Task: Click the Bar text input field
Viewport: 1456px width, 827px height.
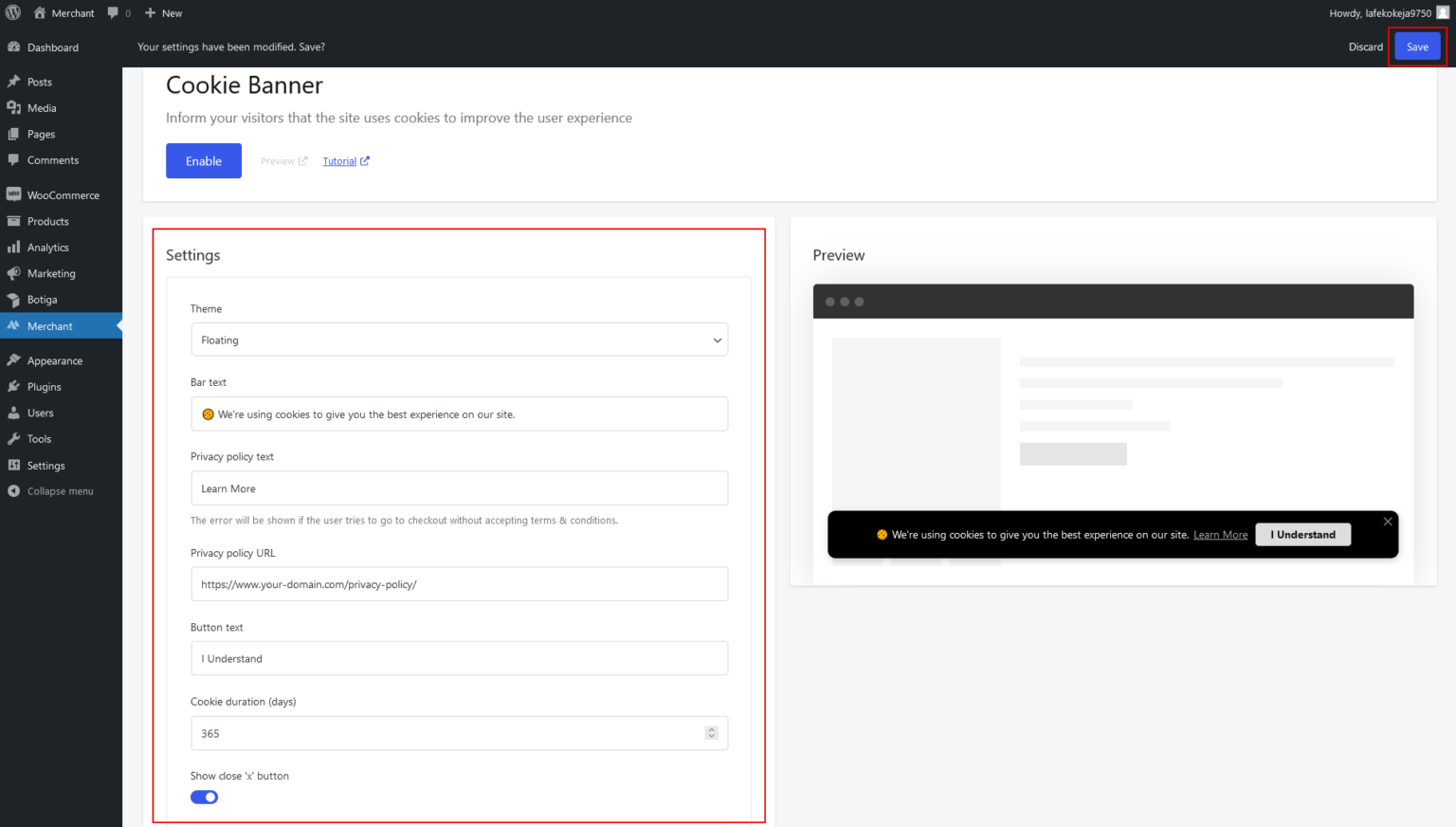Action: click(x=459, y=414)
